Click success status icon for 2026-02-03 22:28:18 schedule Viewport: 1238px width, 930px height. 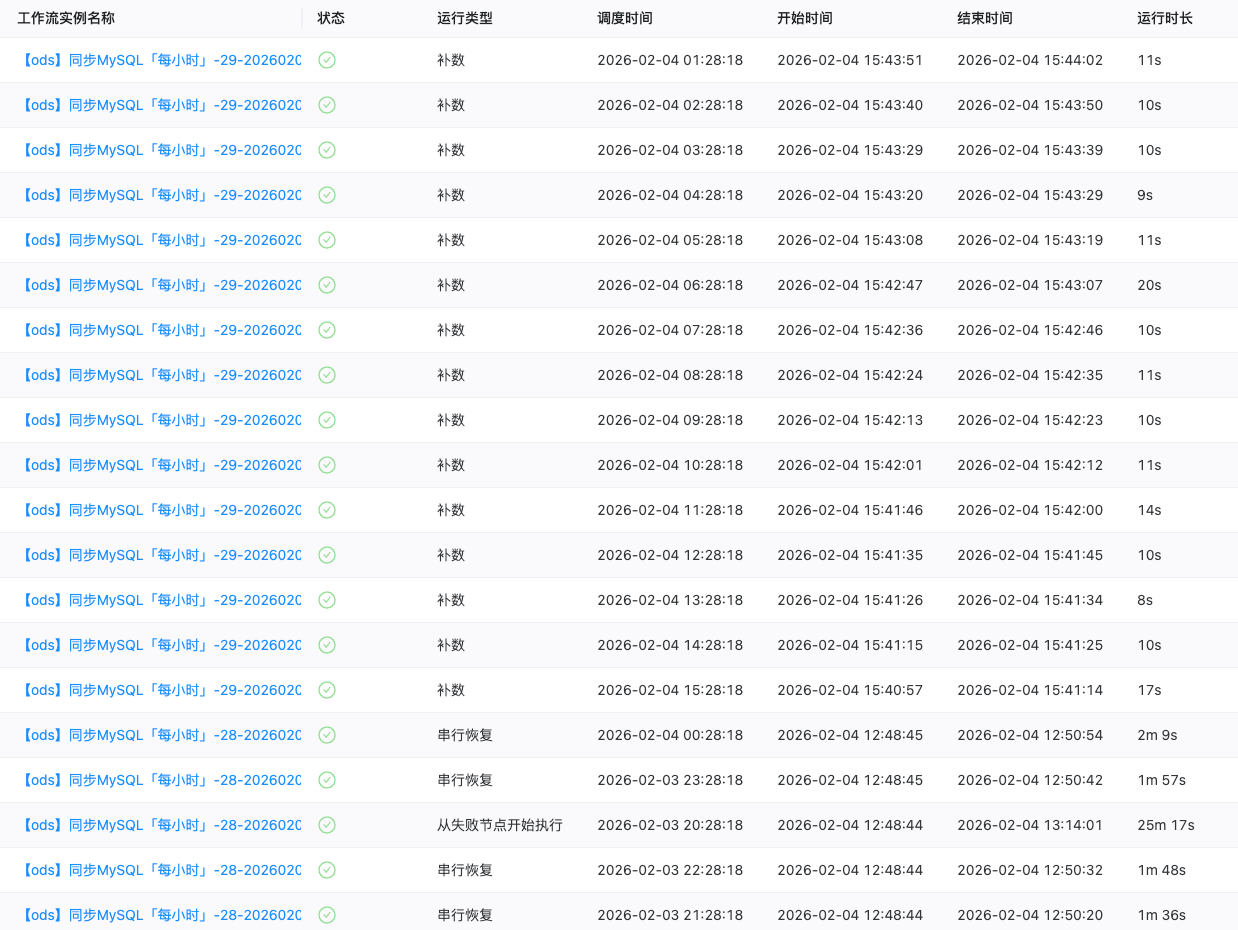[327, 870]
